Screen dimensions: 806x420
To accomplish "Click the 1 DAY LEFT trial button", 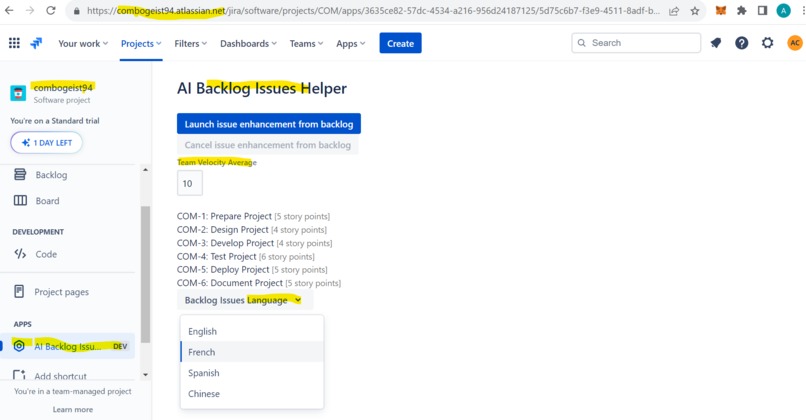I will click(46, 142).
